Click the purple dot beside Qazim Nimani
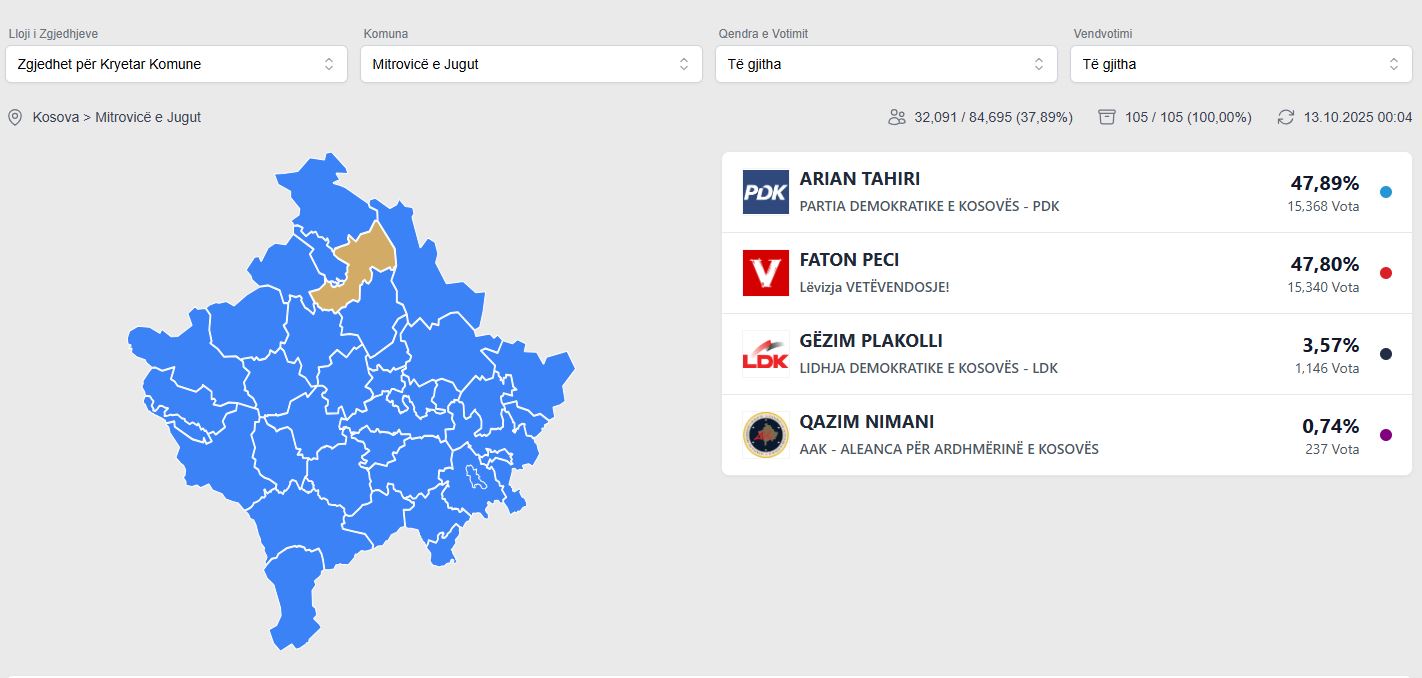 tap(1385, 435)
